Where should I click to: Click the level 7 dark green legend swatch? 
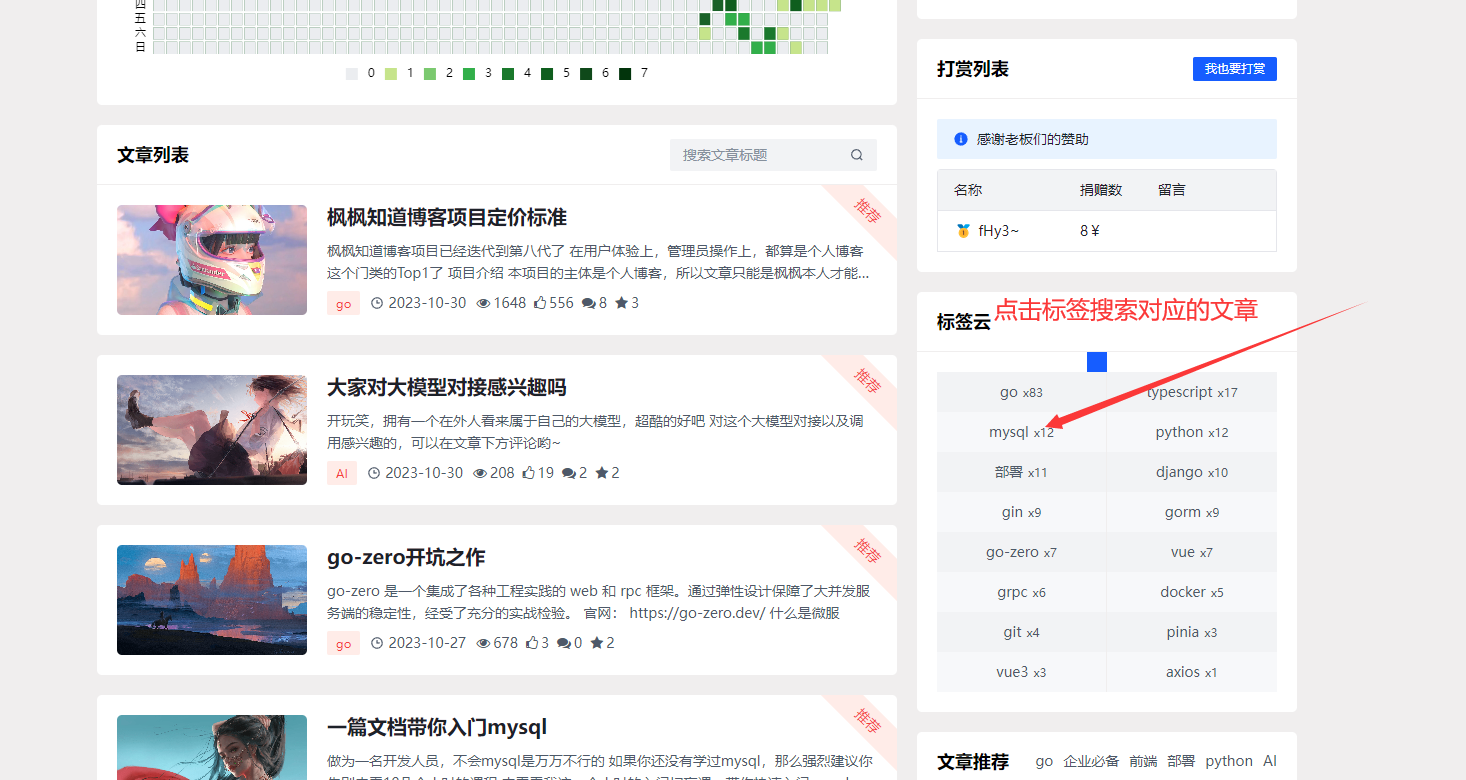click(x=625, y=73)
